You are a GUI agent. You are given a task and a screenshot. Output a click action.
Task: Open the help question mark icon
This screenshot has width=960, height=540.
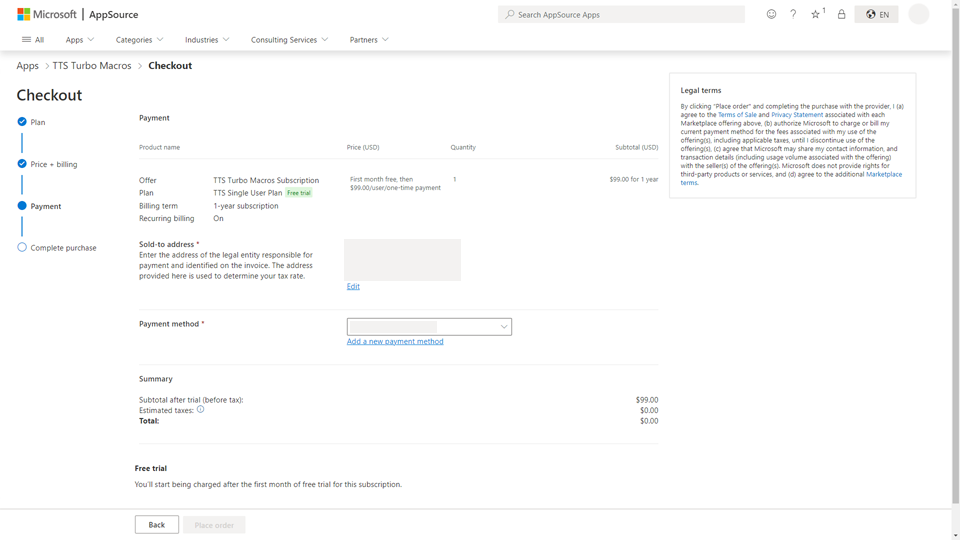(793, 14)
